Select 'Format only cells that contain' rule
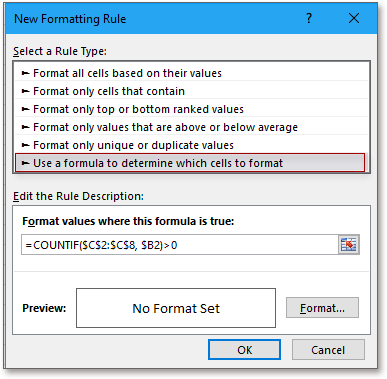 192,91
